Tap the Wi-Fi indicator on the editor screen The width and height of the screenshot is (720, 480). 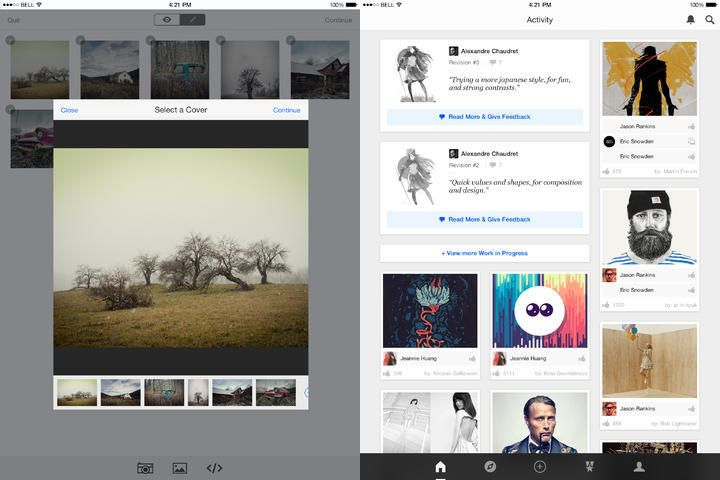click(39, 5)
